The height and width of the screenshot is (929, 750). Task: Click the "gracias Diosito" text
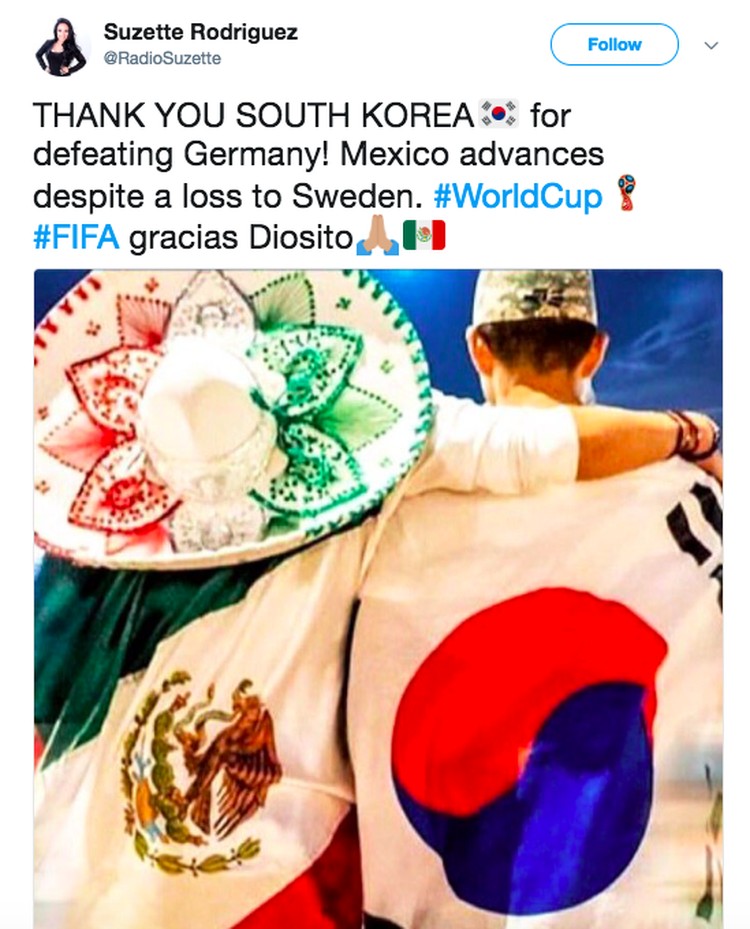coord(241,238)
